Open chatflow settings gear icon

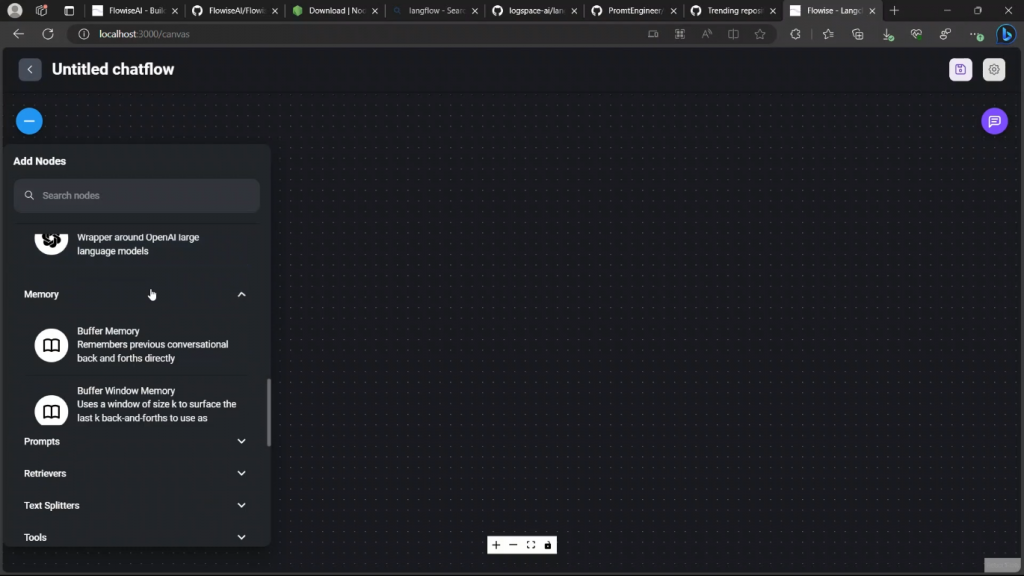(x=993, y=69)
